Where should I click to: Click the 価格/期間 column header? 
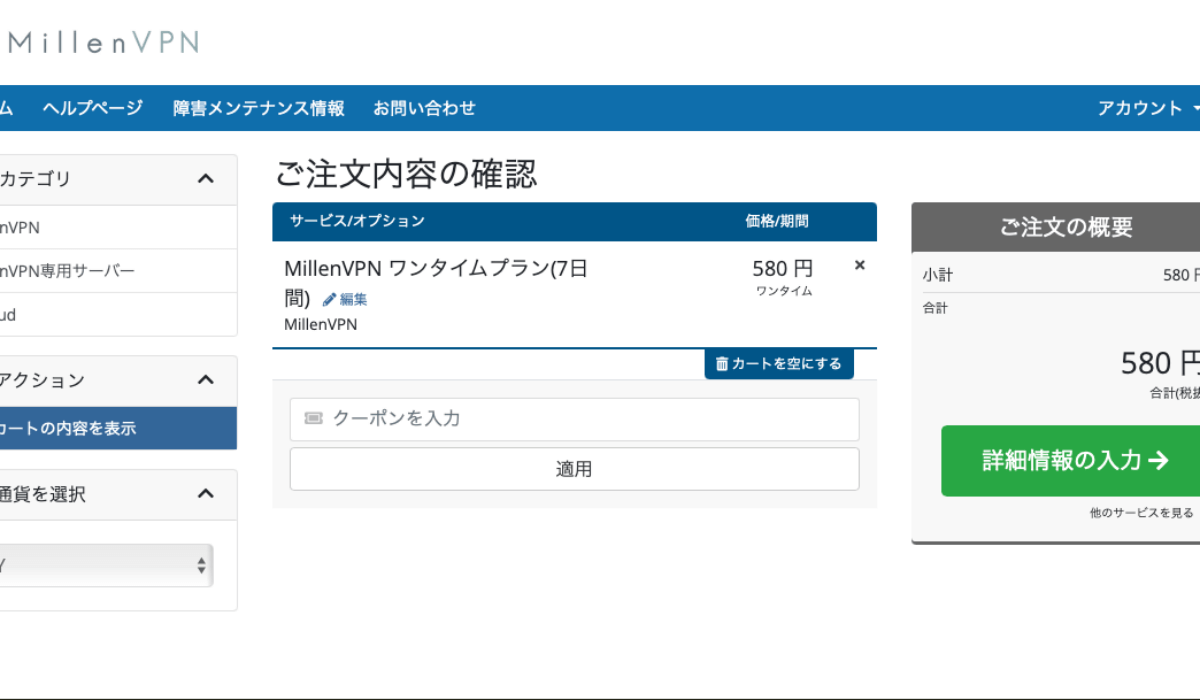coord(777,221)
